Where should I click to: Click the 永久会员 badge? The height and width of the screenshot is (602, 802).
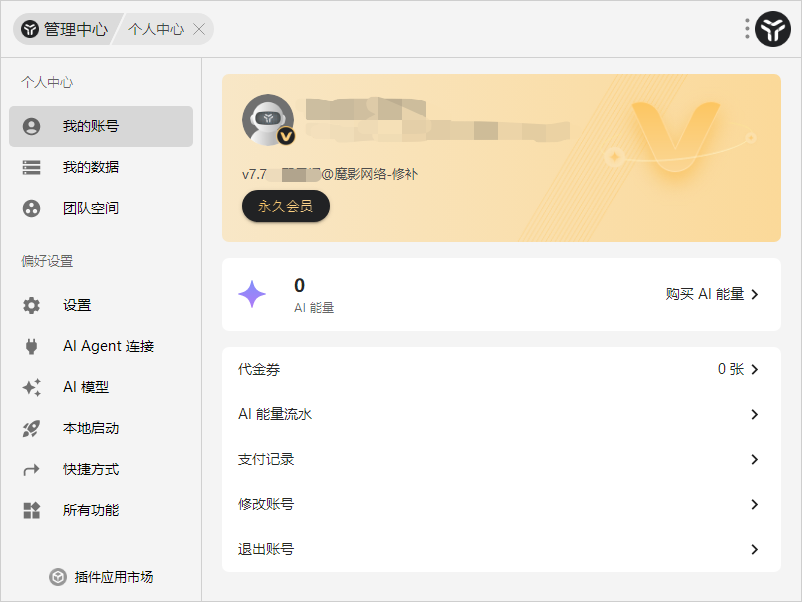pyautogui.click(x=286, y=206)
